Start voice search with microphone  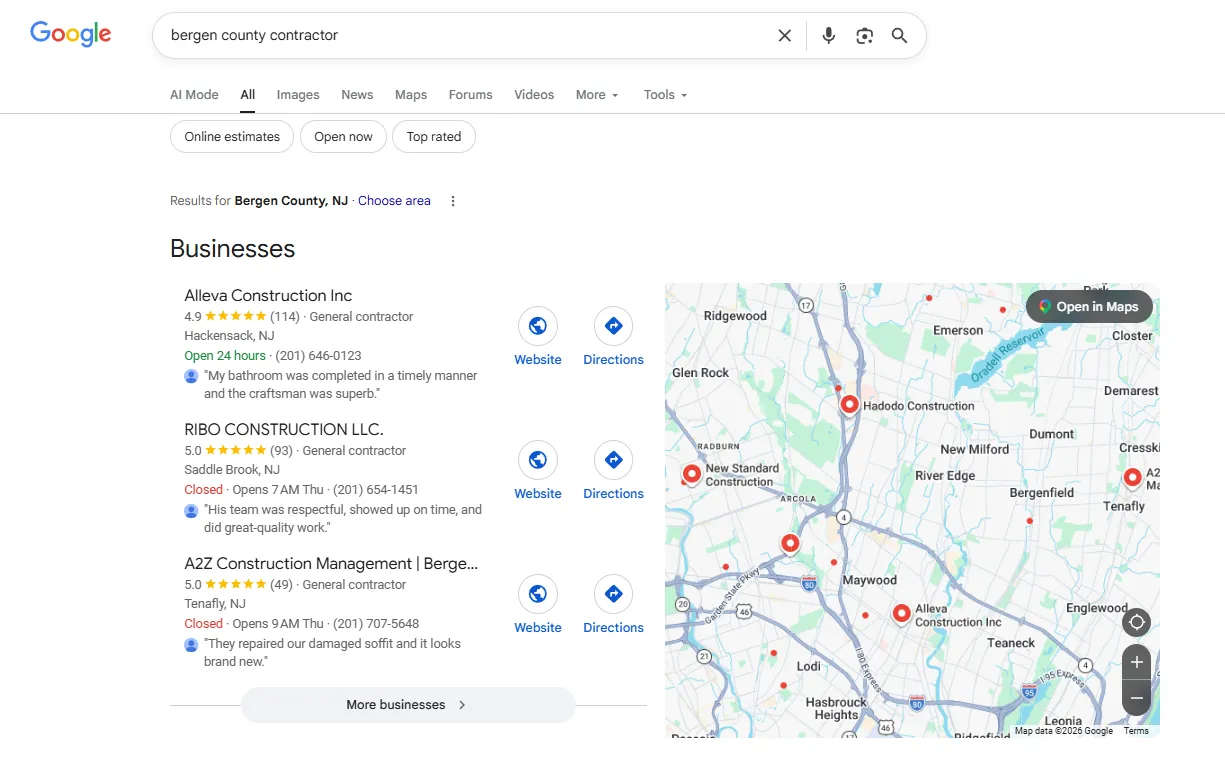pos(828,36)
